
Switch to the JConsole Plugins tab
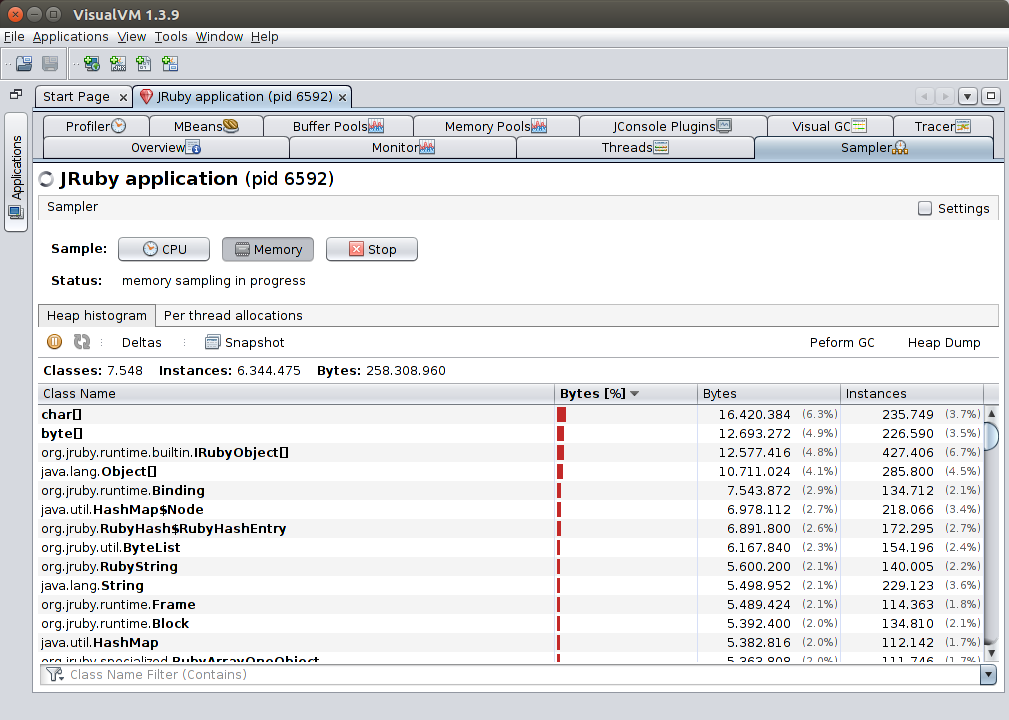(x=672, y=126)
